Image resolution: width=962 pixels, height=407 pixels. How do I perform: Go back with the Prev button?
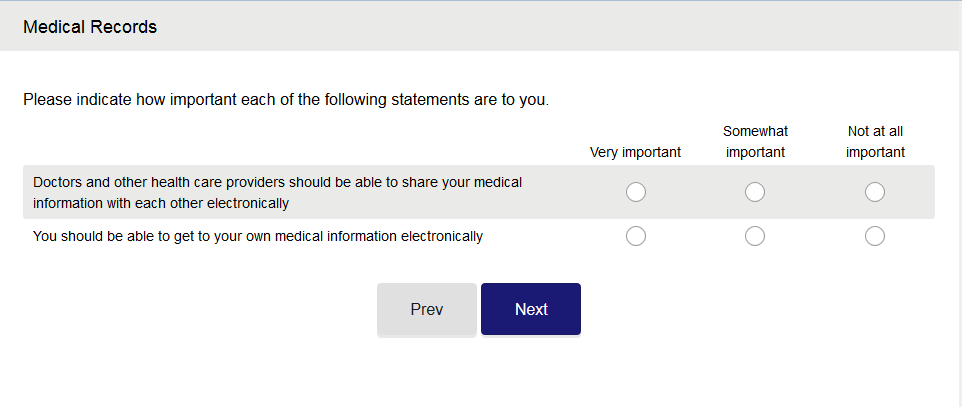tap(426, 309)
